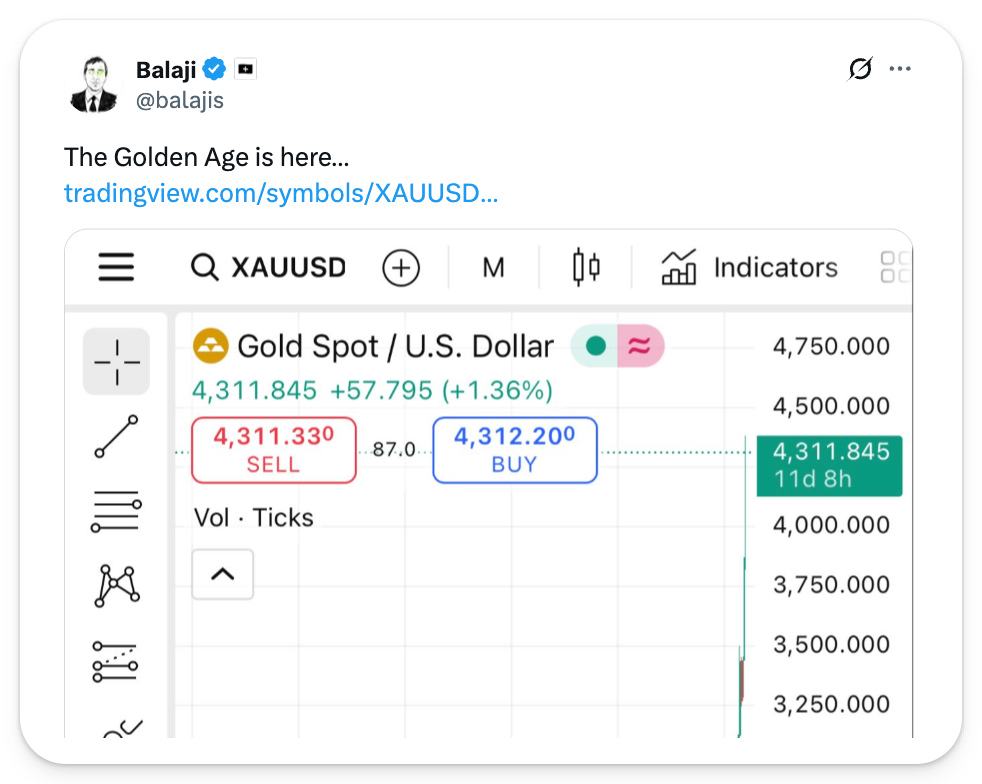Click the red SELL 4,311.33 button

273,450
